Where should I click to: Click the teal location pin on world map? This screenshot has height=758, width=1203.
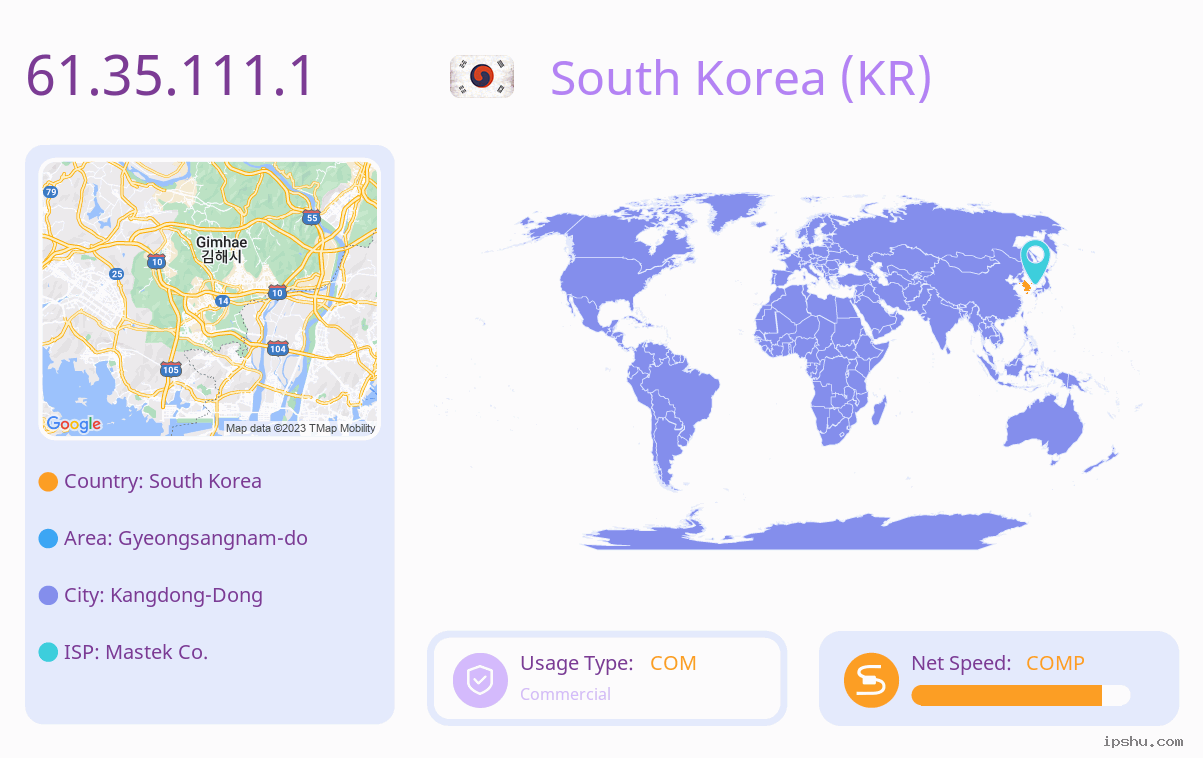(1035, 261)
